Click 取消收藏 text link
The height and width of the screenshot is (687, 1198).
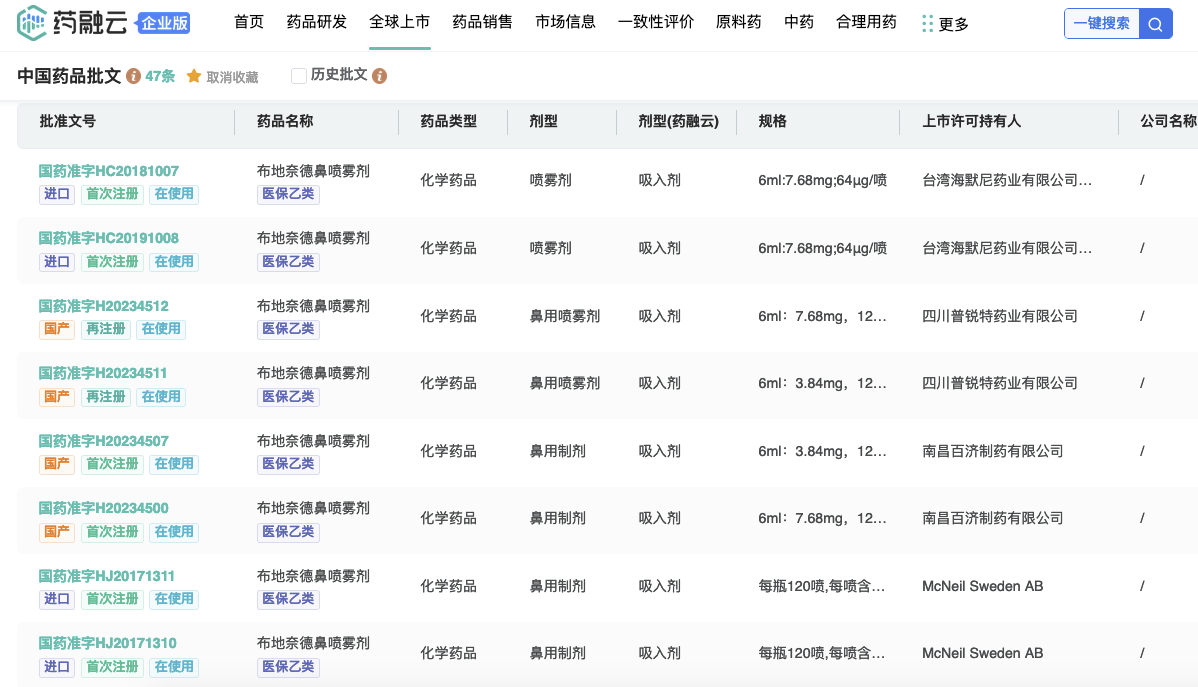232,77
